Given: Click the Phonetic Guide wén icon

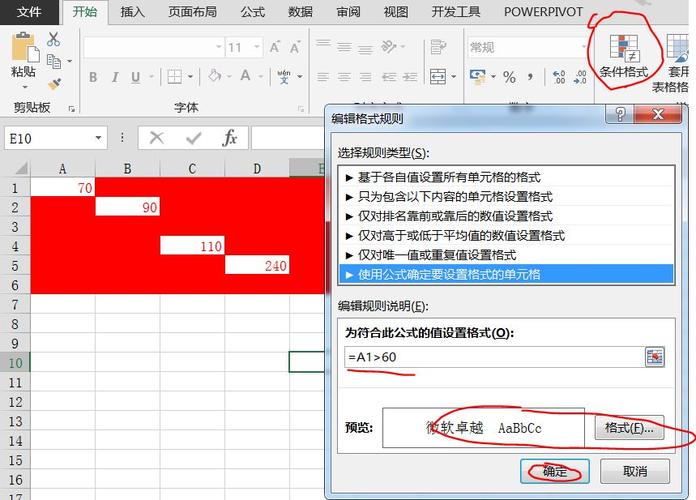Looking at the screenshot, I should 284,76.
